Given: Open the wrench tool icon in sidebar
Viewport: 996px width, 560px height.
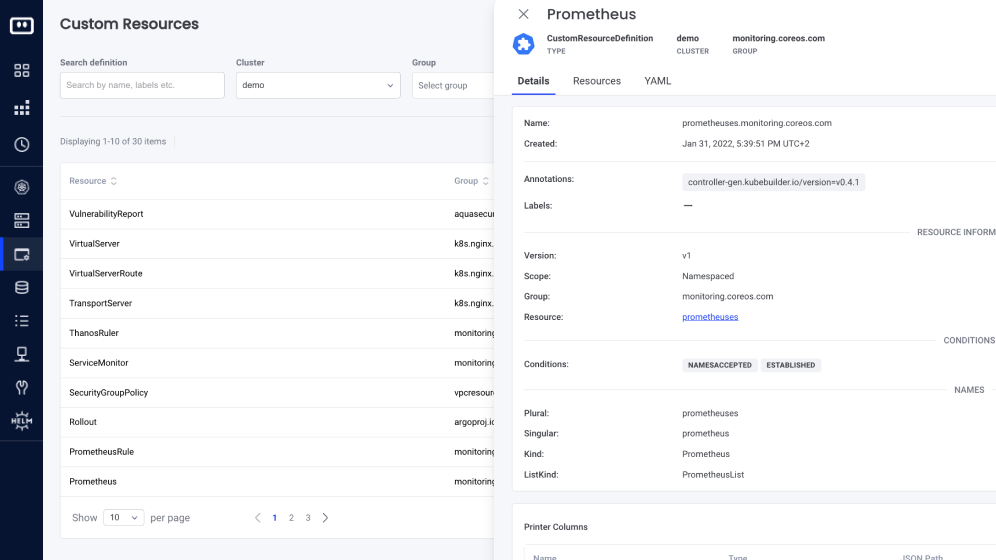Looking at the screenshot, I should (x=22, y=387).
